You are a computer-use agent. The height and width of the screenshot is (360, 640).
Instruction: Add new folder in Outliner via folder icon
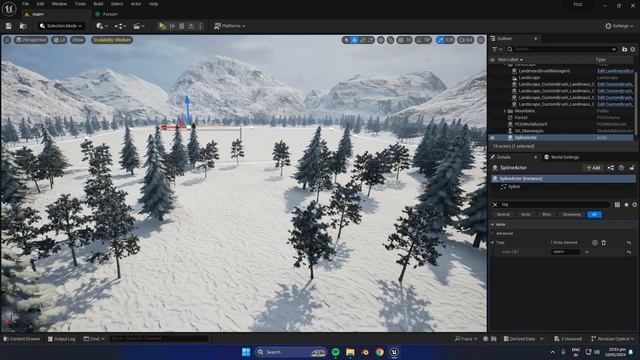[624, 49]
